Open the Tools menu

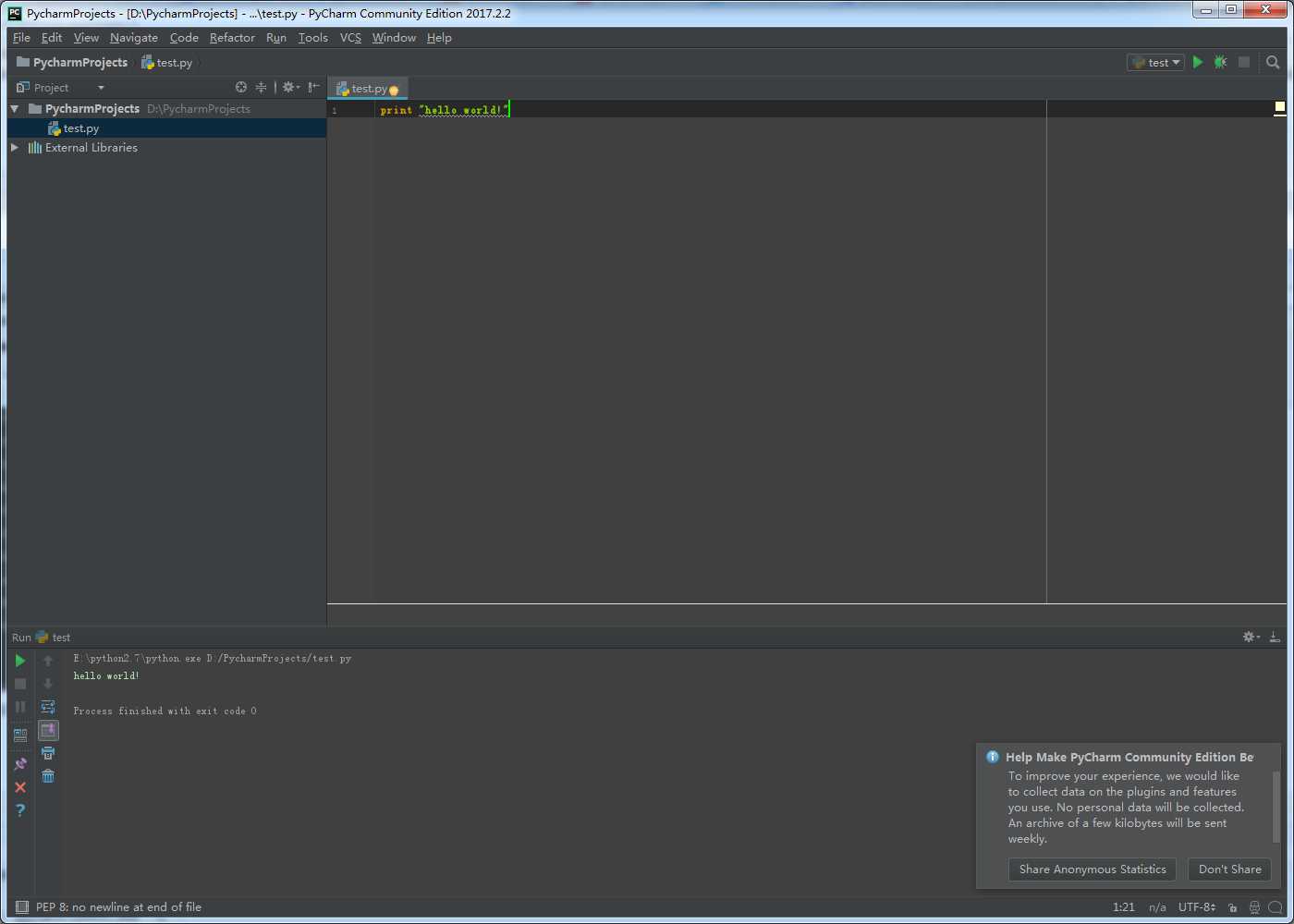click(x=313, y=37)
